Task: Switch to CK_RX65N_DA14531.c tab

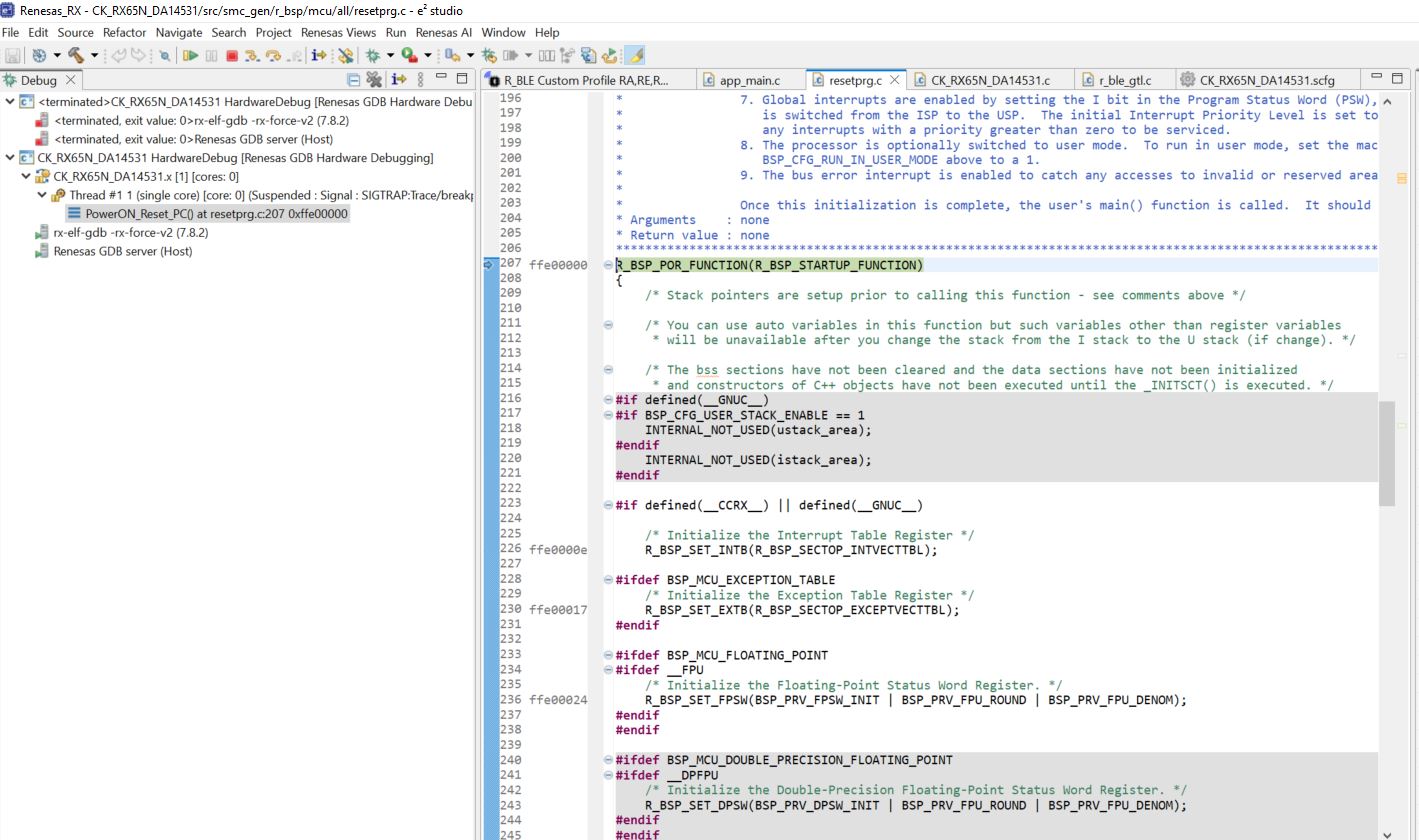Action: (989, 80)
